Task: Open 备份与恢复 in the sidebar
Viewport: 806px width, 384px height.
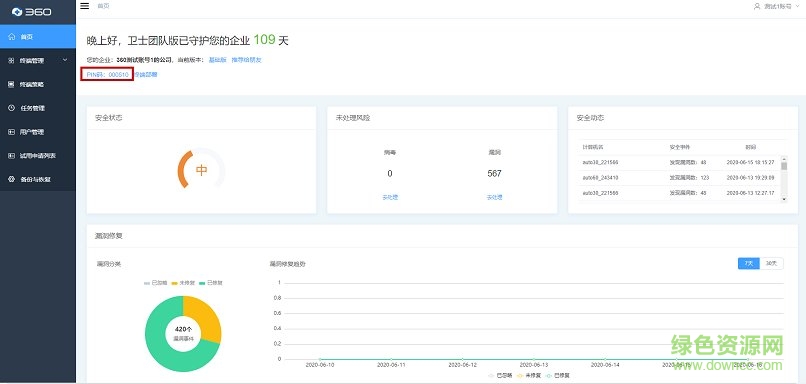Action: tap(38, 179)
